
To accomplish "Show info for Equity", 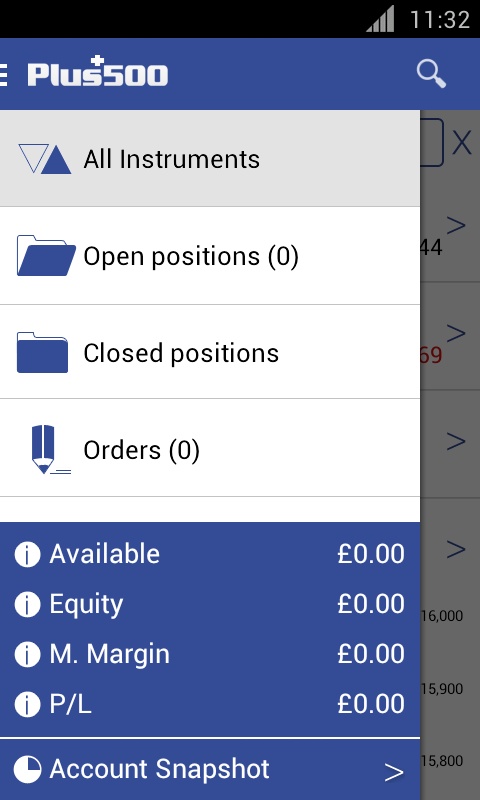I will tap(27, 604).
